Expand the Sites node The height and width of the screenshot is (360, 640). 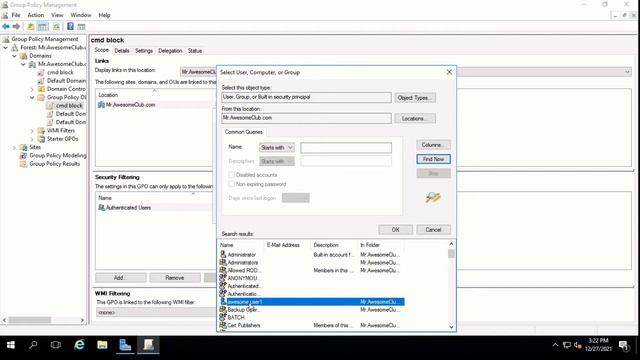[14, 147]
